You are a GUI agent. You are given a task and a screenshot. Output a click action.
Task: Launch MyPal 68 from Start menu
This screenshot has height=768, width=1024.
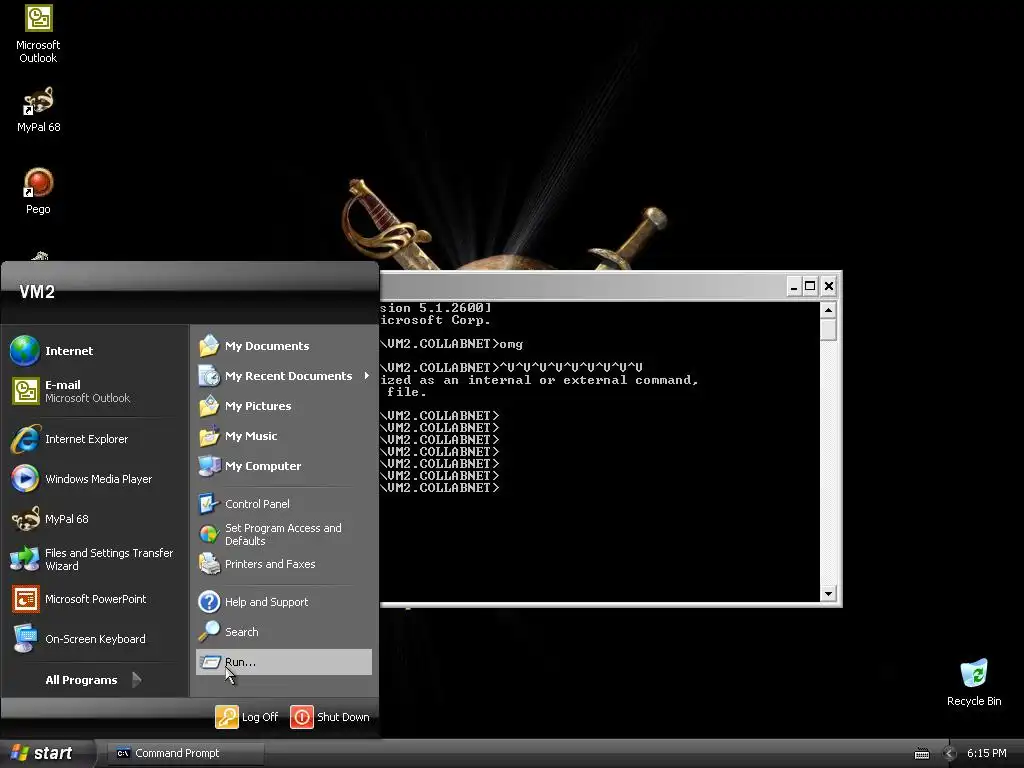(x=95, y=519)
